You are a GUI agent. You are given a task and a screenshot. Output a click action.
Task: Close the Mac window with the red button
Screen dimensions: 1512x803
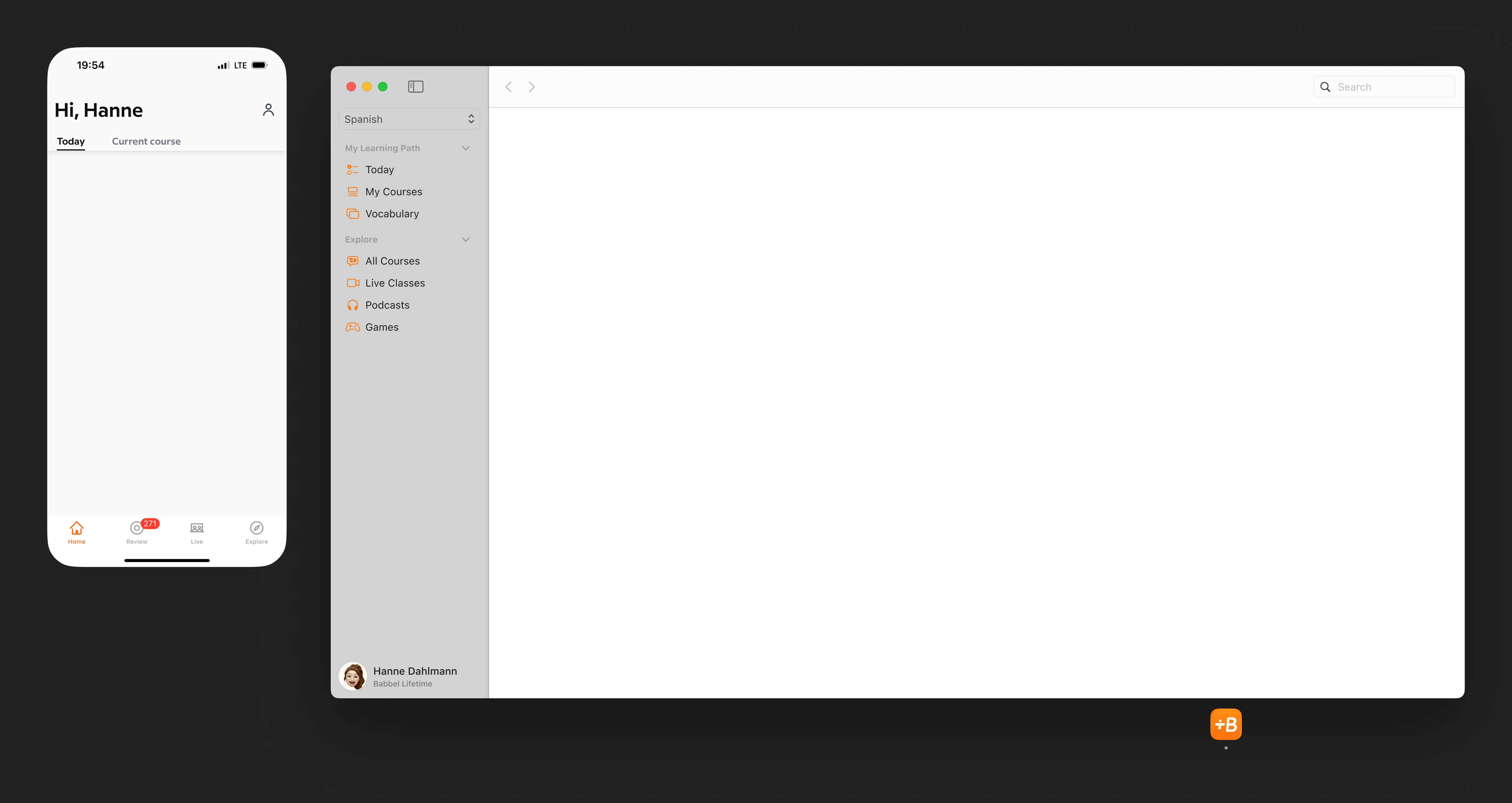point(351,87)
